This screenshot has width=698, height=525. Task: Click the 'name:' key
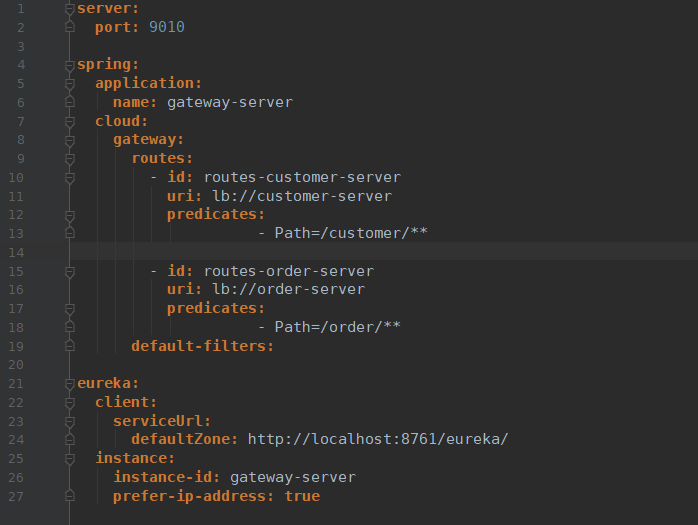click(135, 102)
